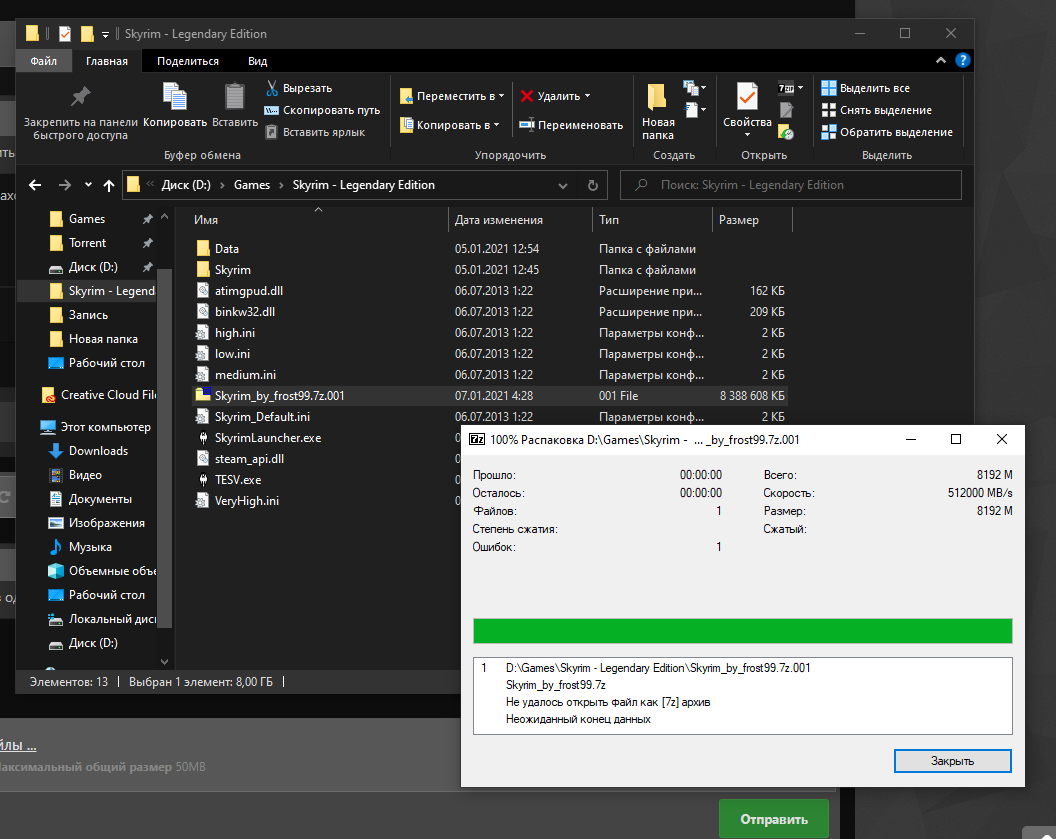Viewport: 1056px width, 839px height.
Task: Click the Rename icon in ribbon
Action: (526, 125)
